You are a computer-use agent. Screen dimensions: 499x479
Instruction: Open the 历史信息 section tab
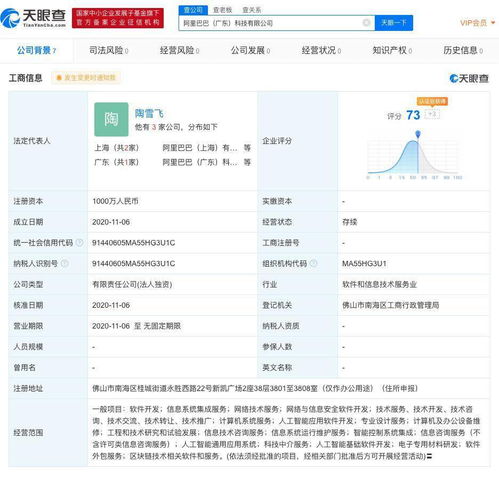[463, 51]
